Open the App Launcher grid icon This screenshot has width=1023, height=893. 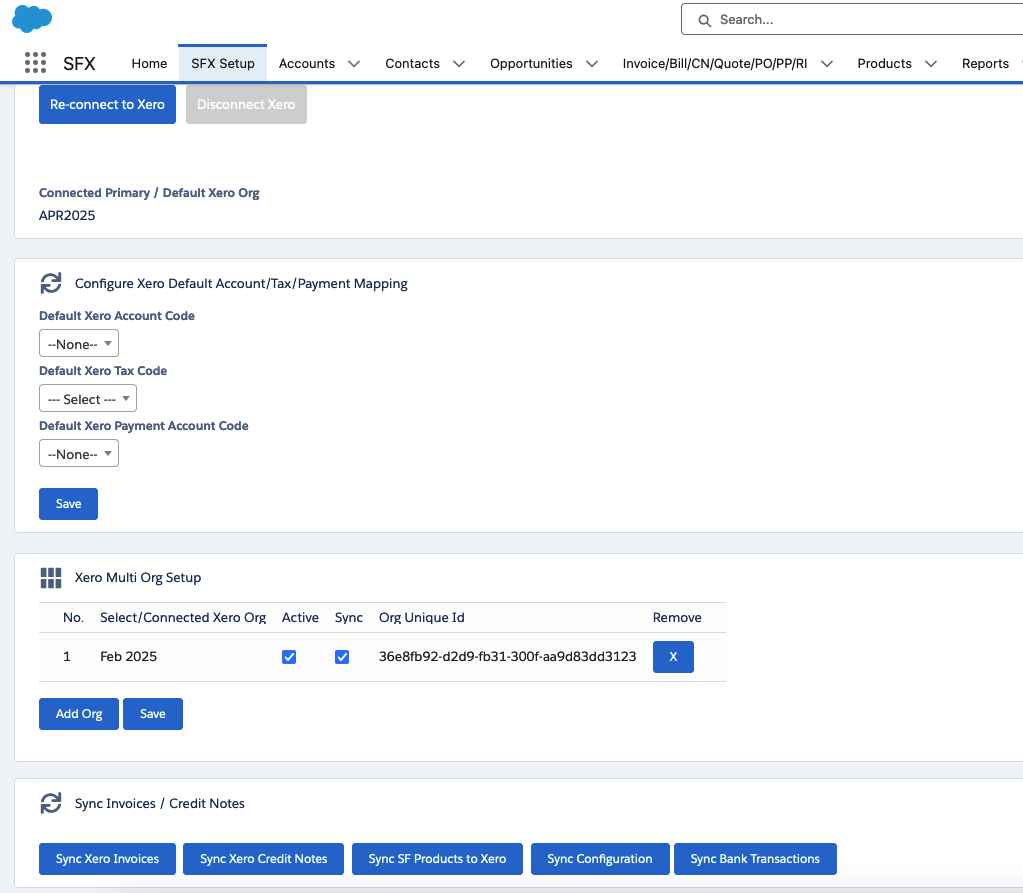point(35,63)
